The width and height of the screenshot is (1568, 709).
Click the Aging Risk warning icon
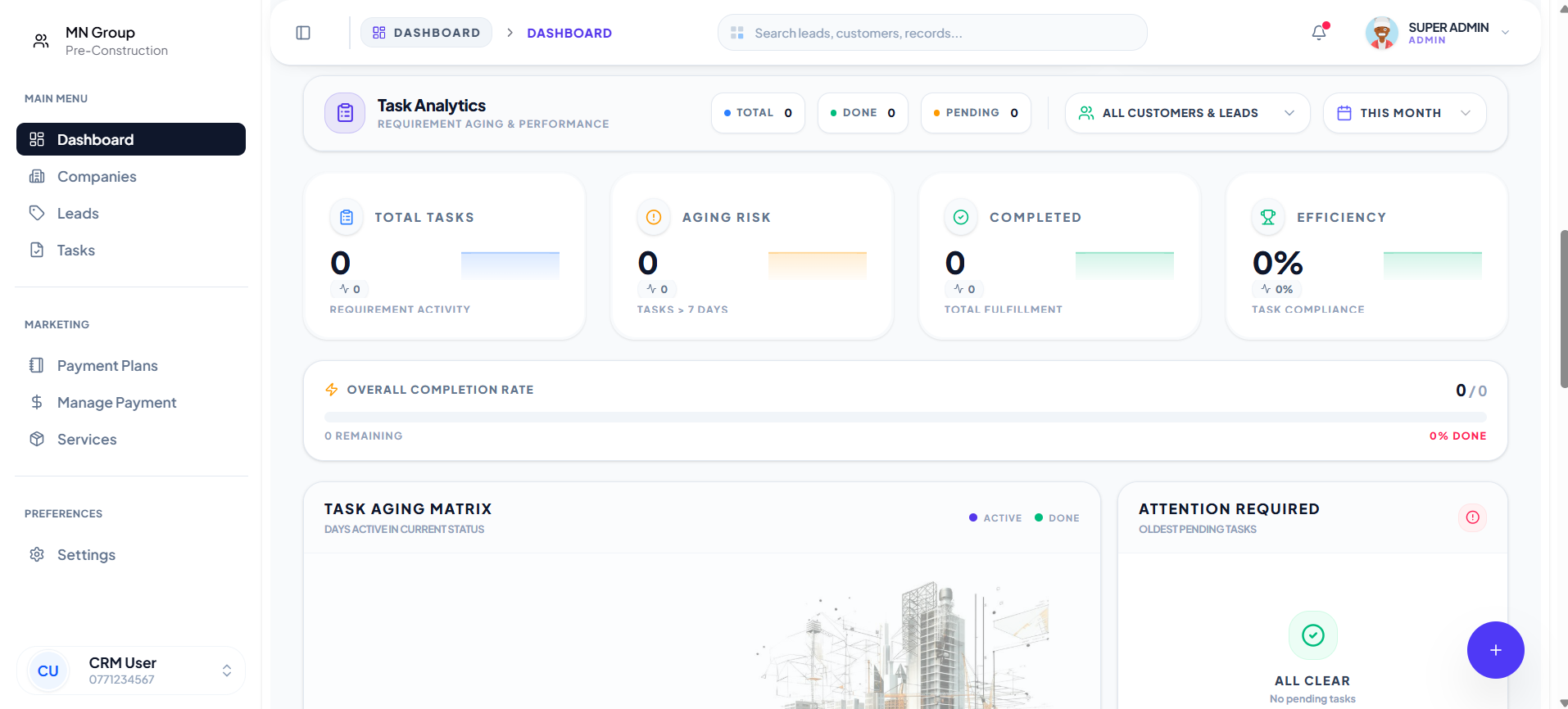coord(654,217)
